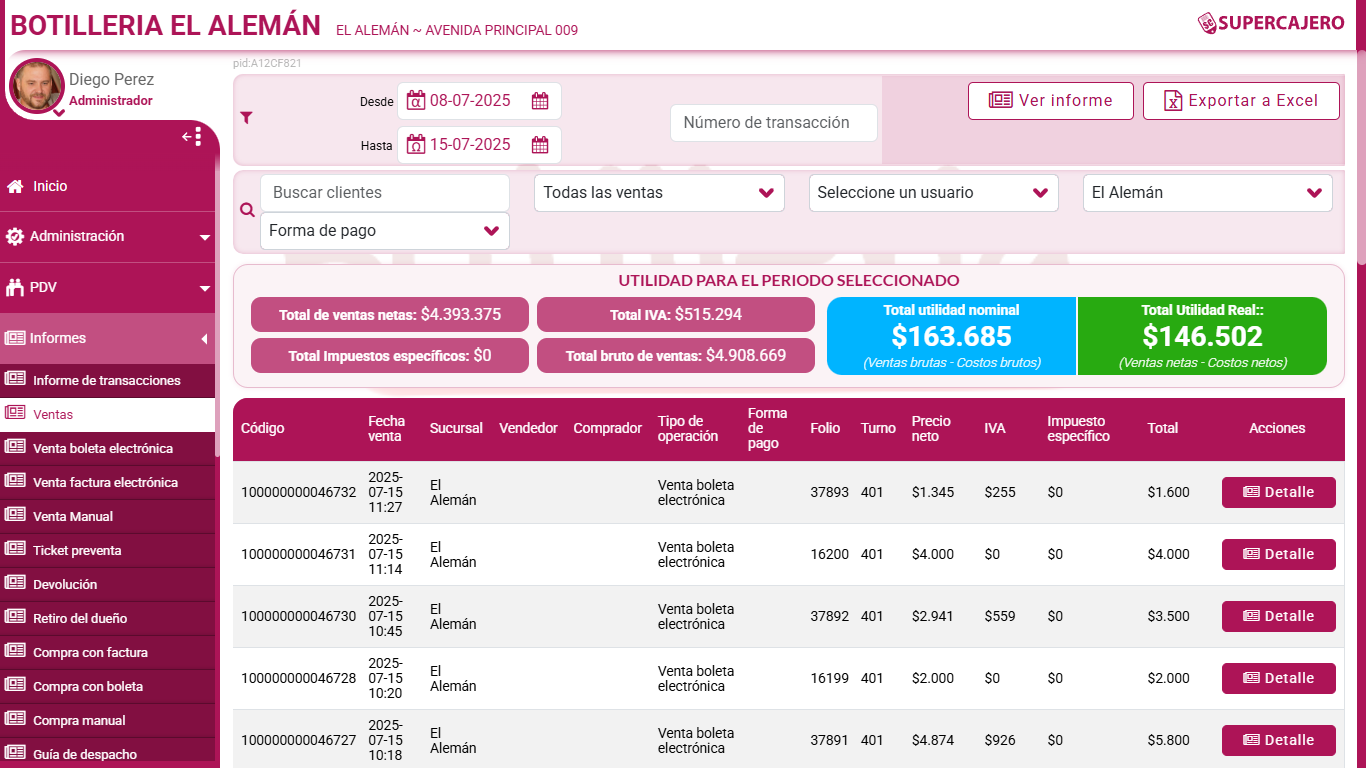Click the icon next to Compra manual
This screenshot has height=768, width=1366.
[x=15, y=719]
